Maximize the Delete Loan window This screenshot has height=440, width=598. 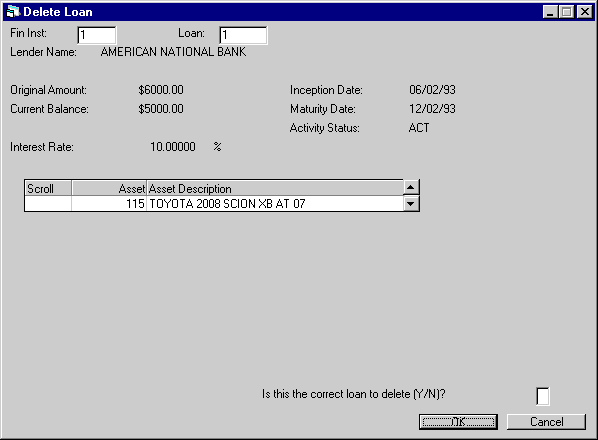567,12
